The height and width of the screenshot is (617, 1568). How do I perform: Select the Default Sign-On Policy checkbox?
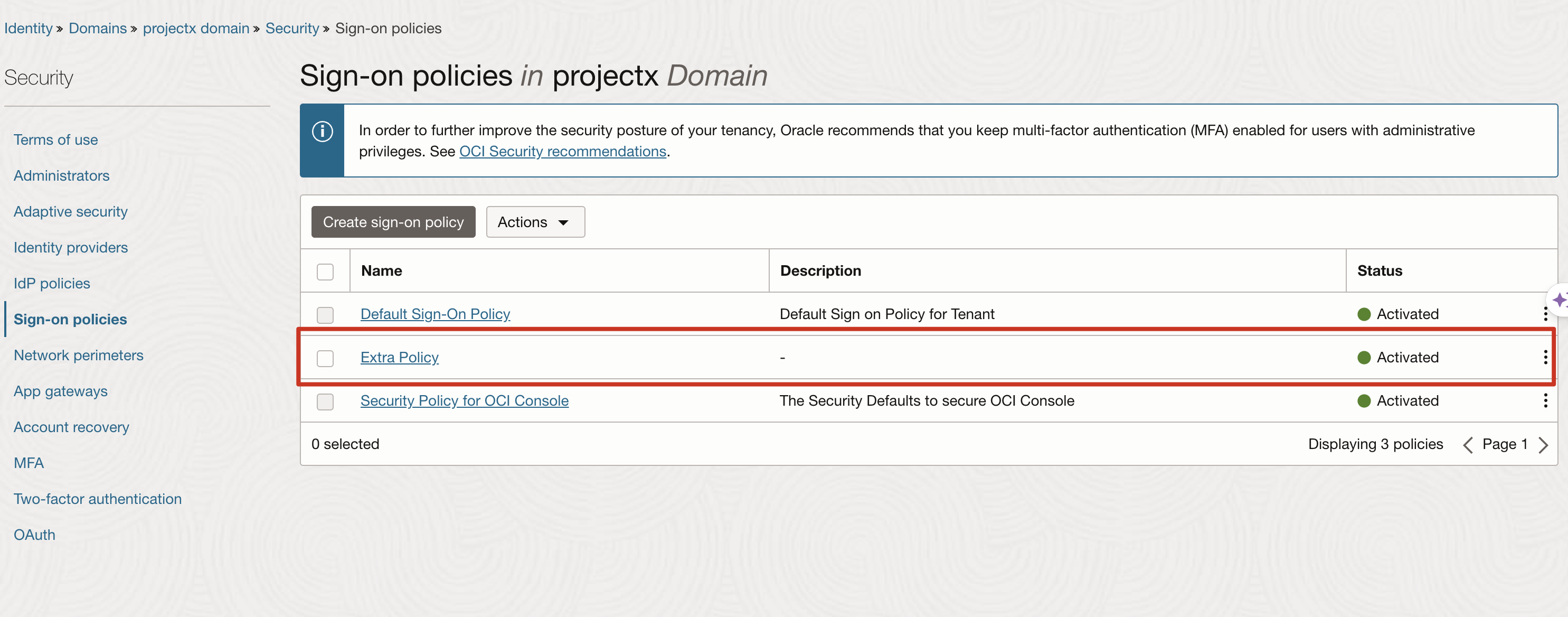click(325, 315)
